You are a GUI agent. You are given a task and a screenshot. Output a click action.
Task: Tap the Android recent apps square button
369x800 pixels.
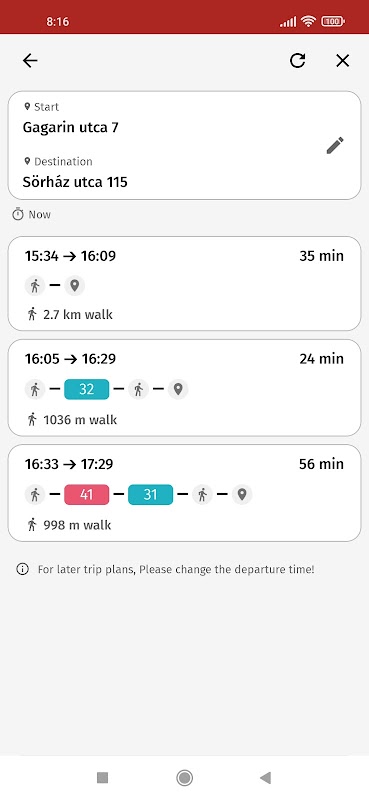(103, 778)
